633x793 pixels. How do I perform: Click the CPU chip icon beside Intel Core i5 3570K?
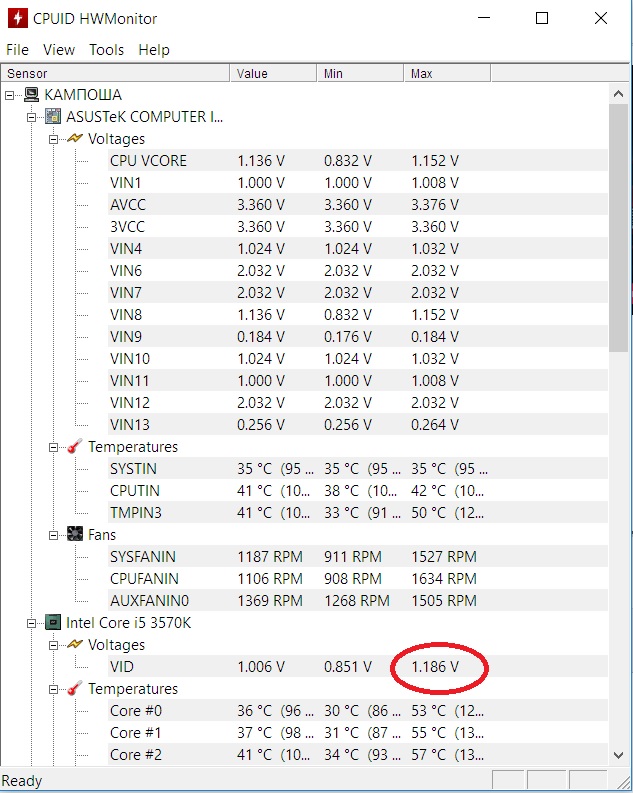[x=53, y=622]
